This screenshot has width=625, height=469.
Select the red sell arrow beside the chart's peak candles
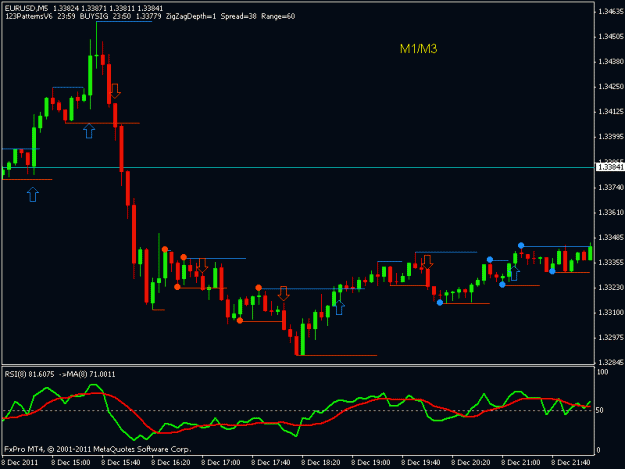(115, 91)
